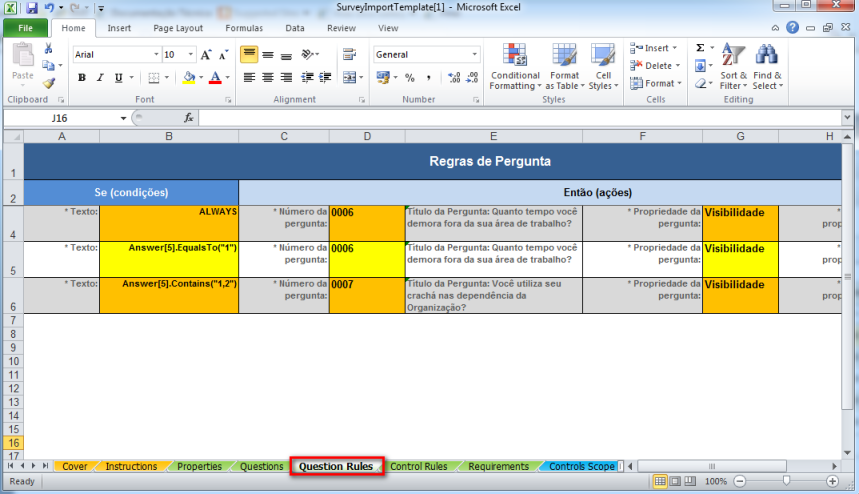This screenshot has width=859, height=494.
Task: Open the Control Rules sheet tab
Action: (419, 466)
